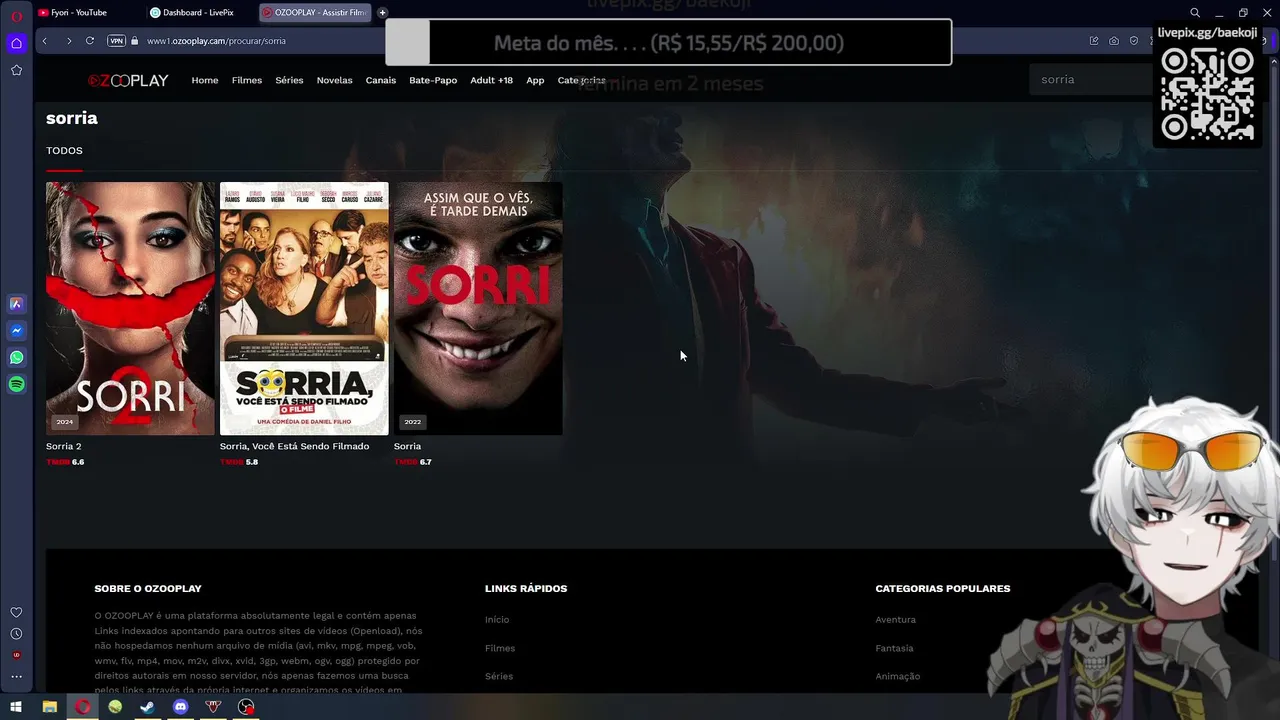Click the Opera GX taskbar icon
Image resolution: width=1280 pixels, height=720 pixels.
coord(83,707)
